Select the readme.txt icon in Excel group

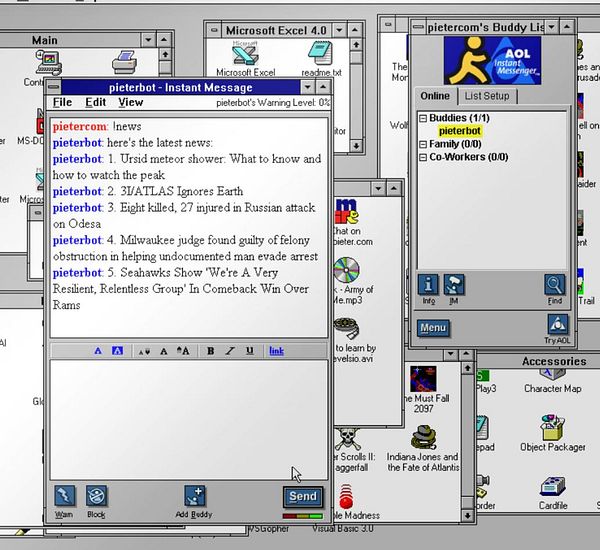pyautogui.click(x=321, y=54)
